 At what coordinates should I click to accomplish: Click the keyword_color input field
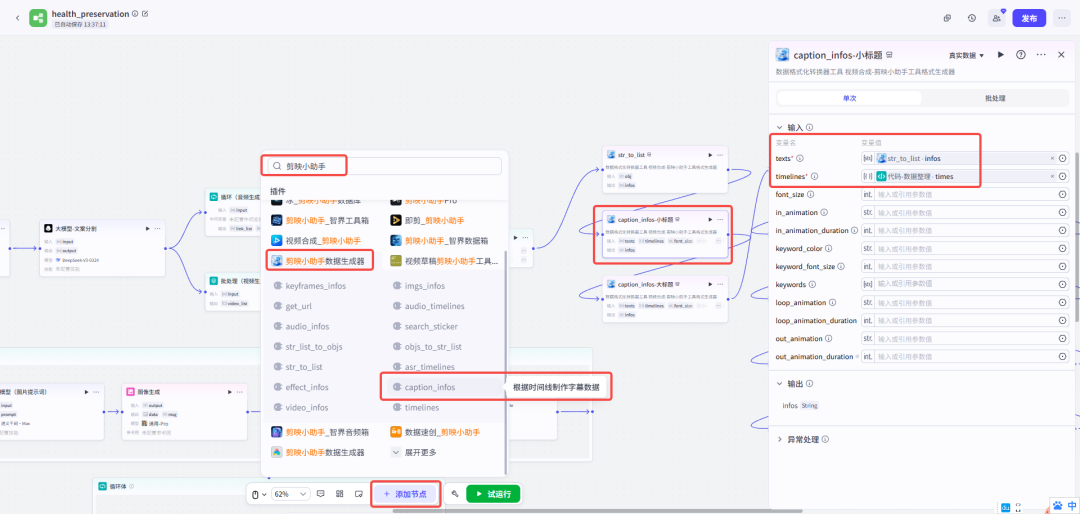coord(964,248)
